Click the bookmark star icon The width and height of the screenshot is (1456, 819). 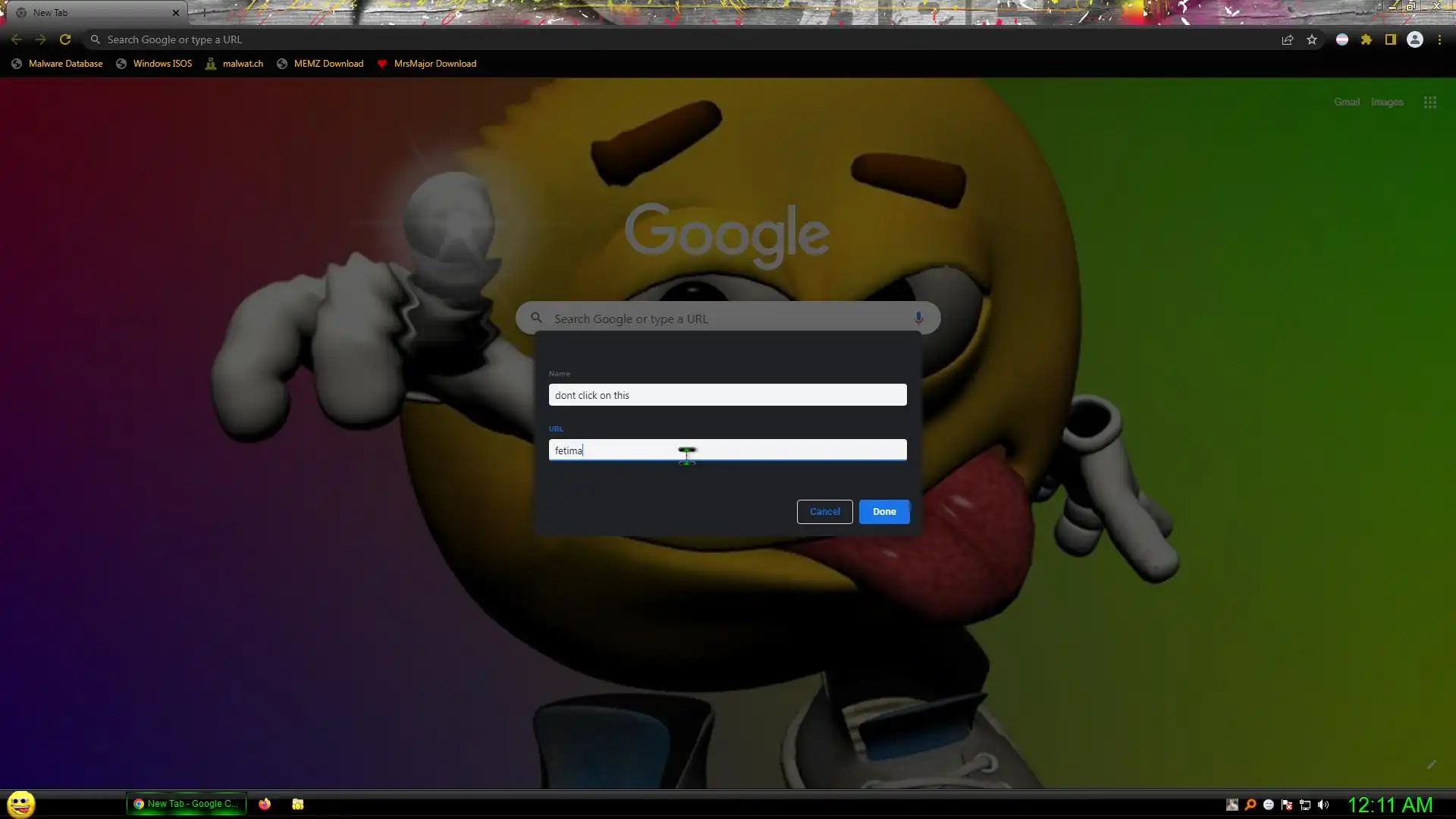tap(1312, 39)
